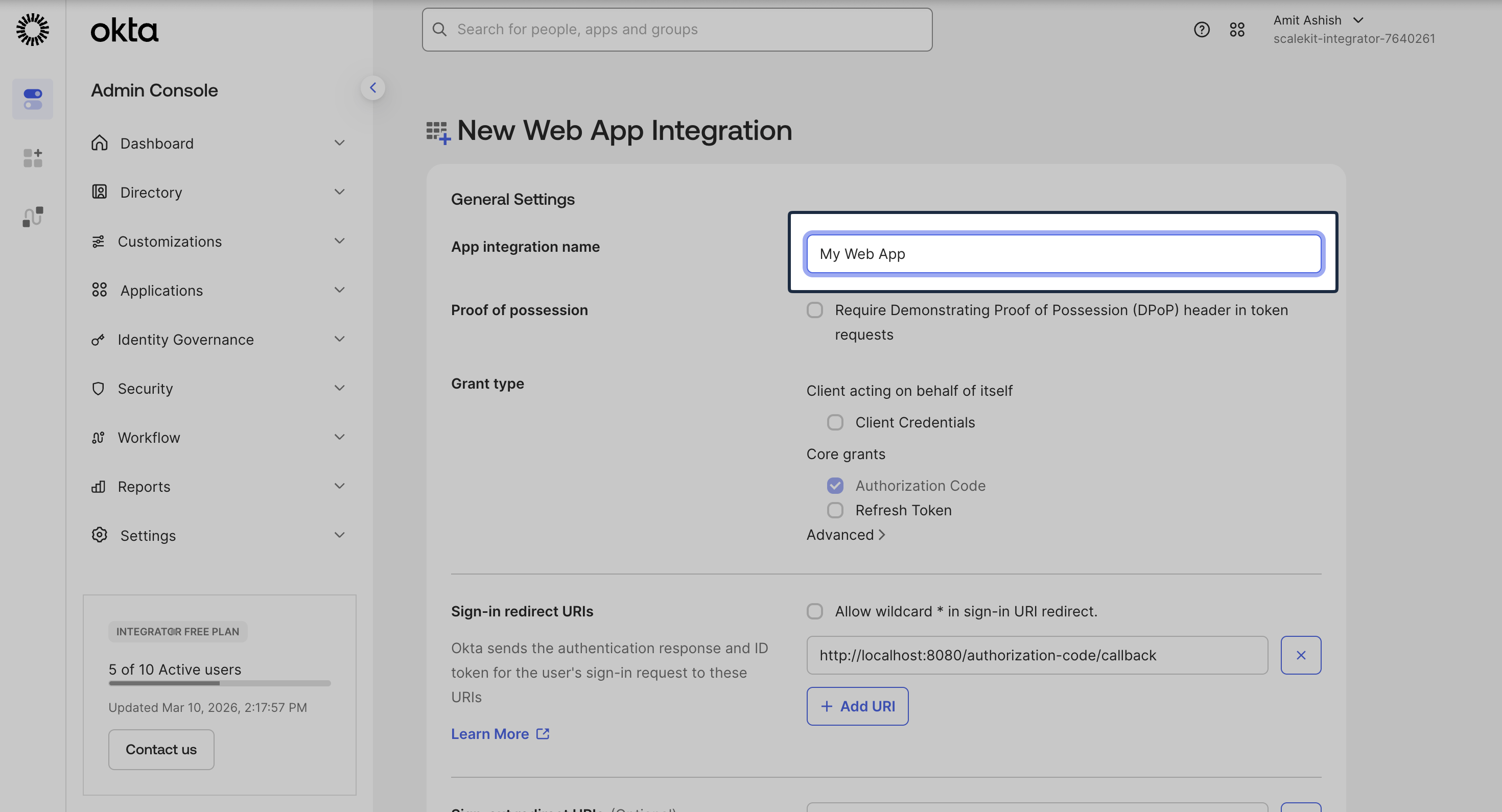Image resolution: width=1502 pixels, height=812 pixels.
Task: Open the Identity Governance section
Action: pos(185,339)
